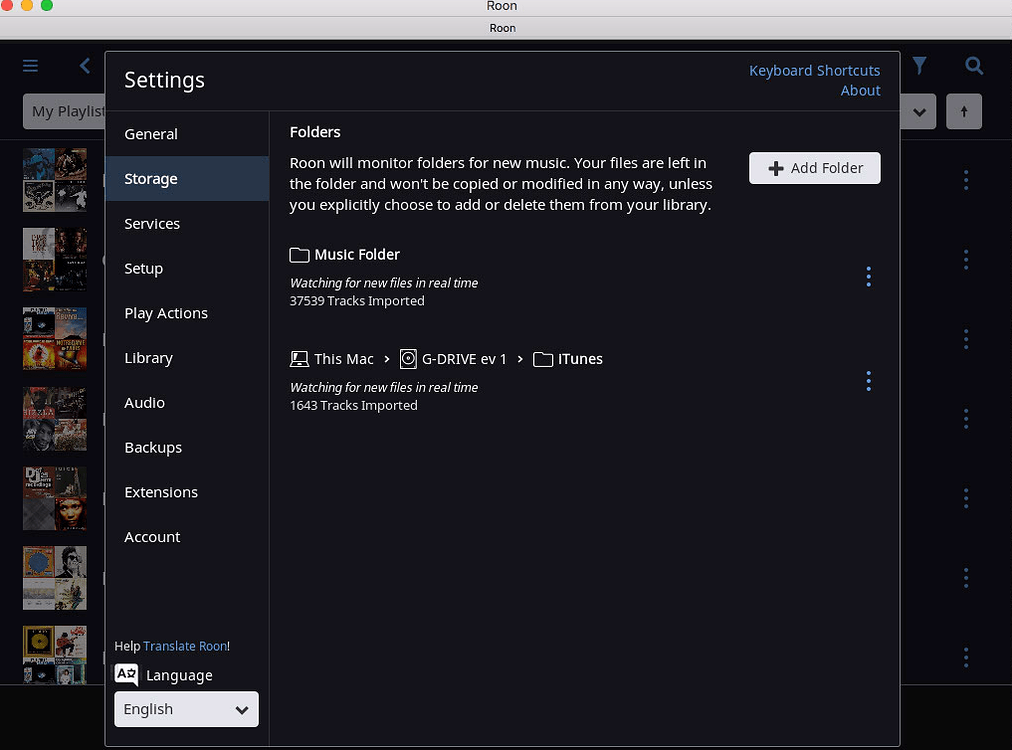
Task: Select the first playlist thumbnail
Action: pos(55,180)
